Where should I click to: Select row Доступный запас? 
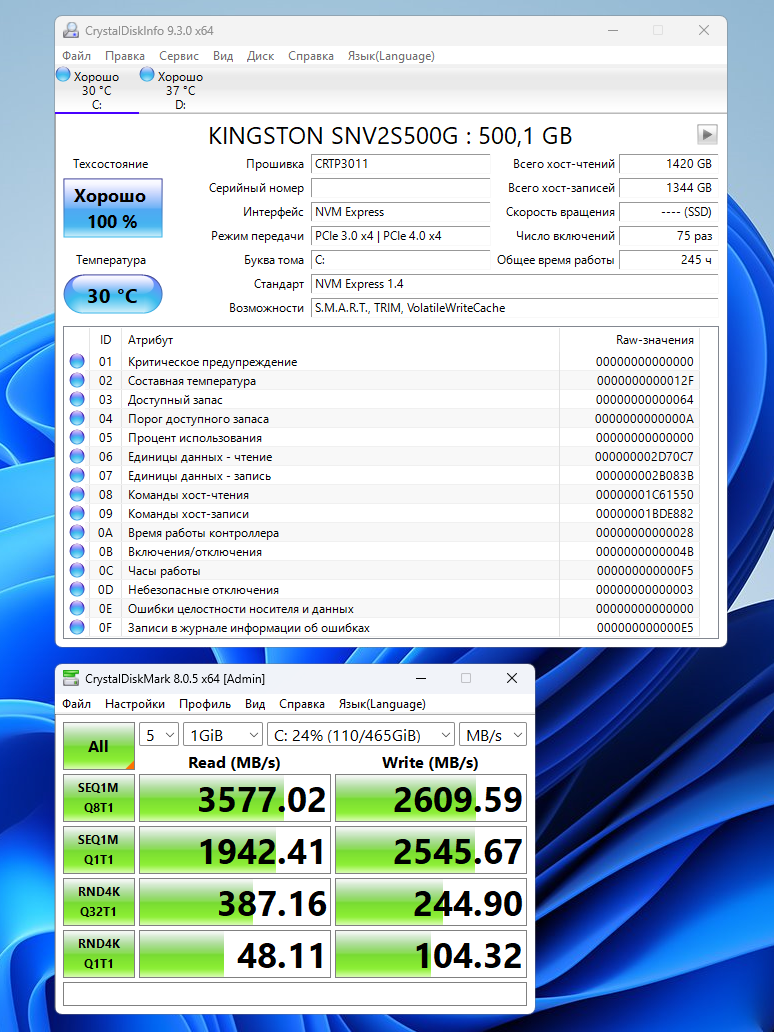coord(382,400)
